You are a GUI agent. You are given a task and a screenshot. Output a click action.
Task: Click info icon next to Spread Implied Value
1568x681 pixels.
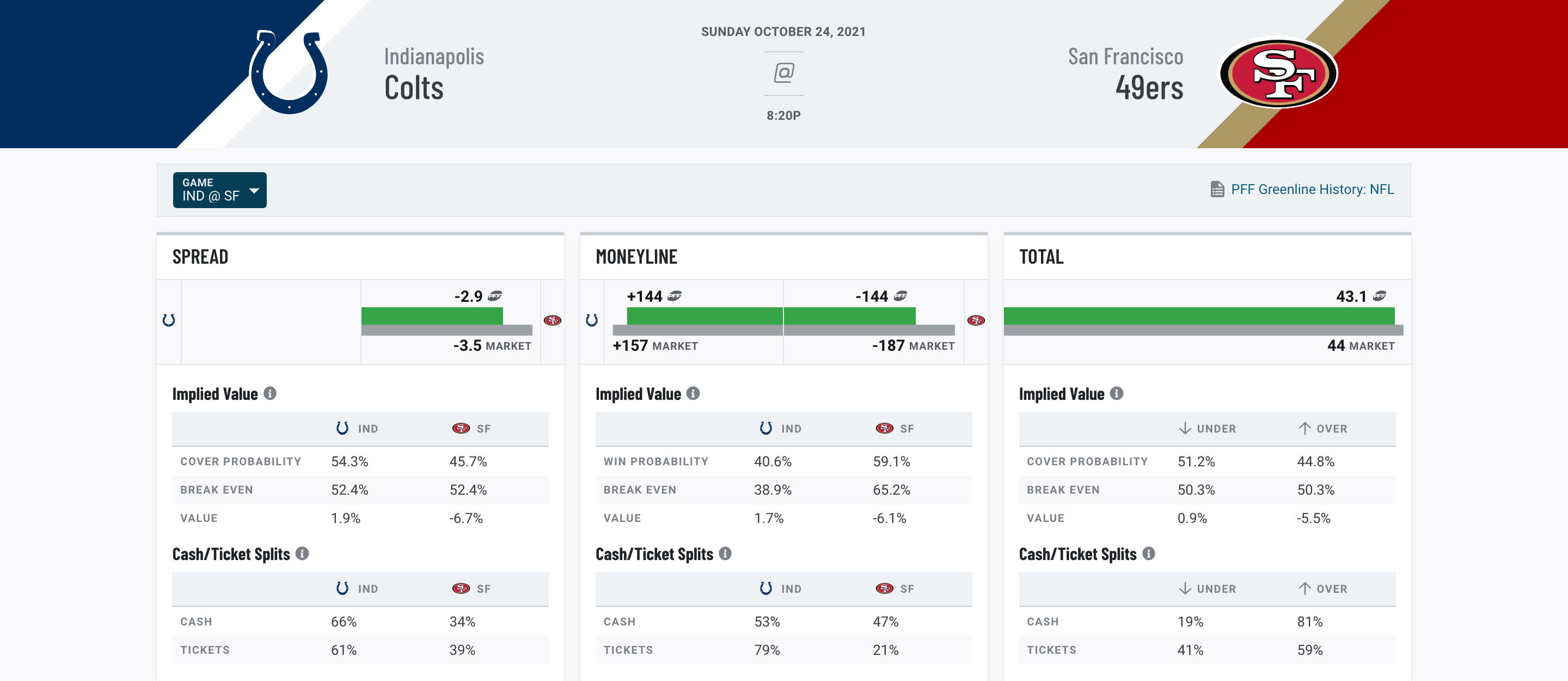[270, 393]
